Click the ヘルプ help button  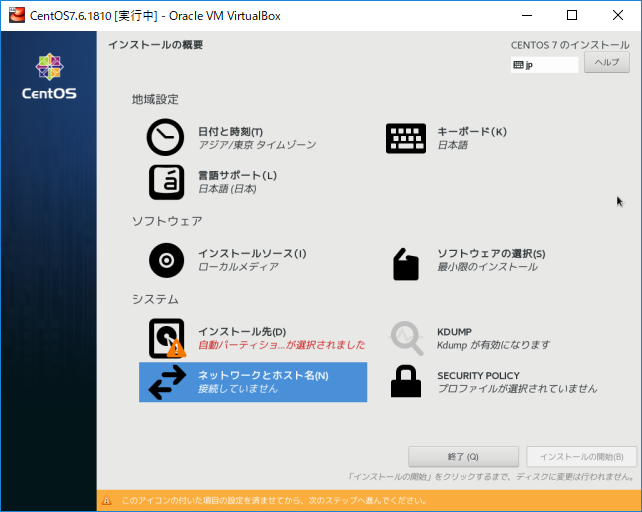pyautogui.click(x=607, y=62)
